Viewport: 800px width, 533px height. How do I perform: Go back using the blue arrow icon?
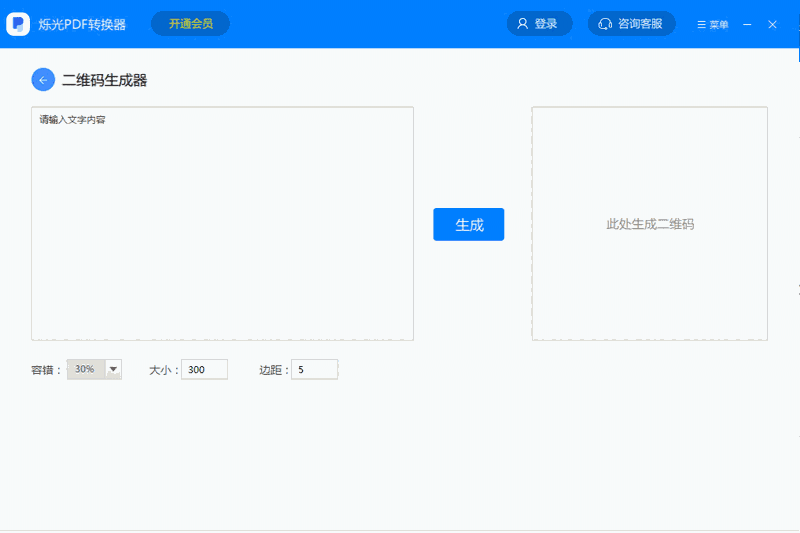point(43,80)
